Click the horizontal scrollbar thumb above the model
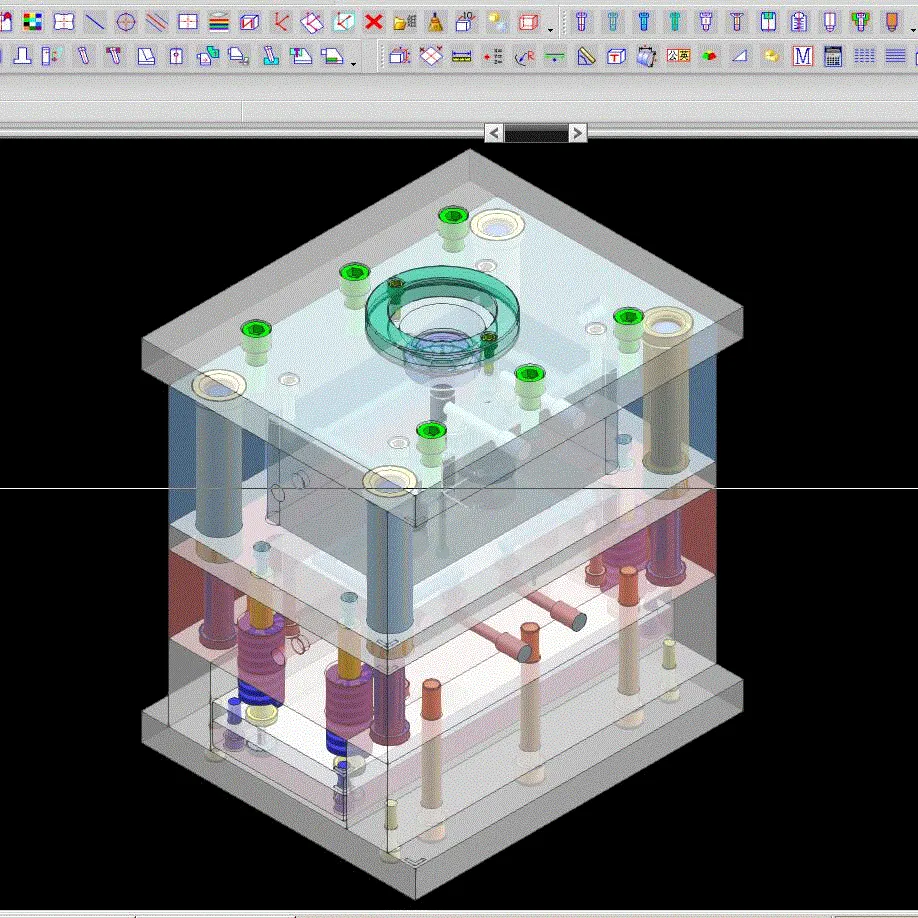 pyautogui.click(x=535, y=132)
